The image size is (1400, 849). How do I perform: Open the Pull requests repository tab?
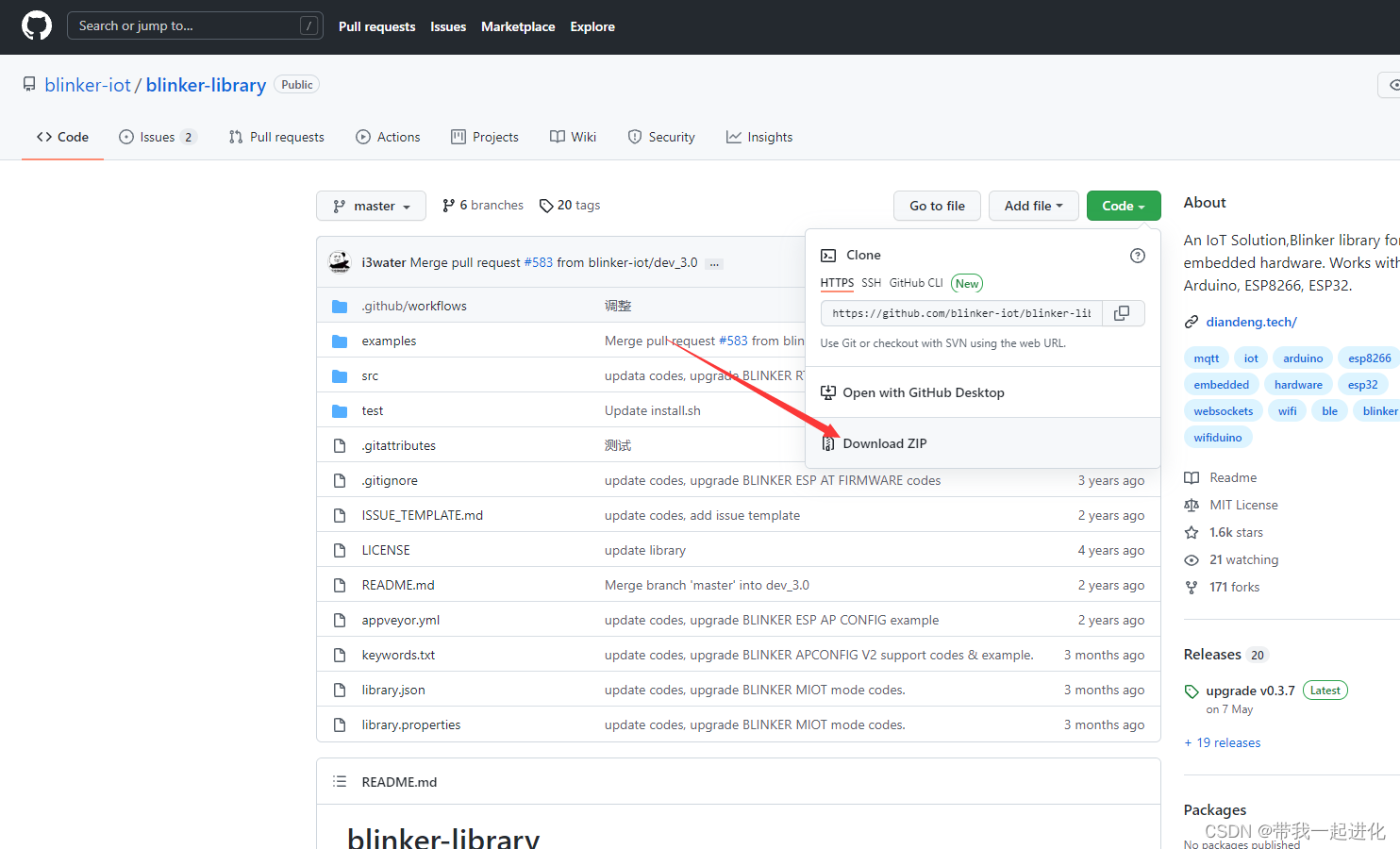click(276, 137)
